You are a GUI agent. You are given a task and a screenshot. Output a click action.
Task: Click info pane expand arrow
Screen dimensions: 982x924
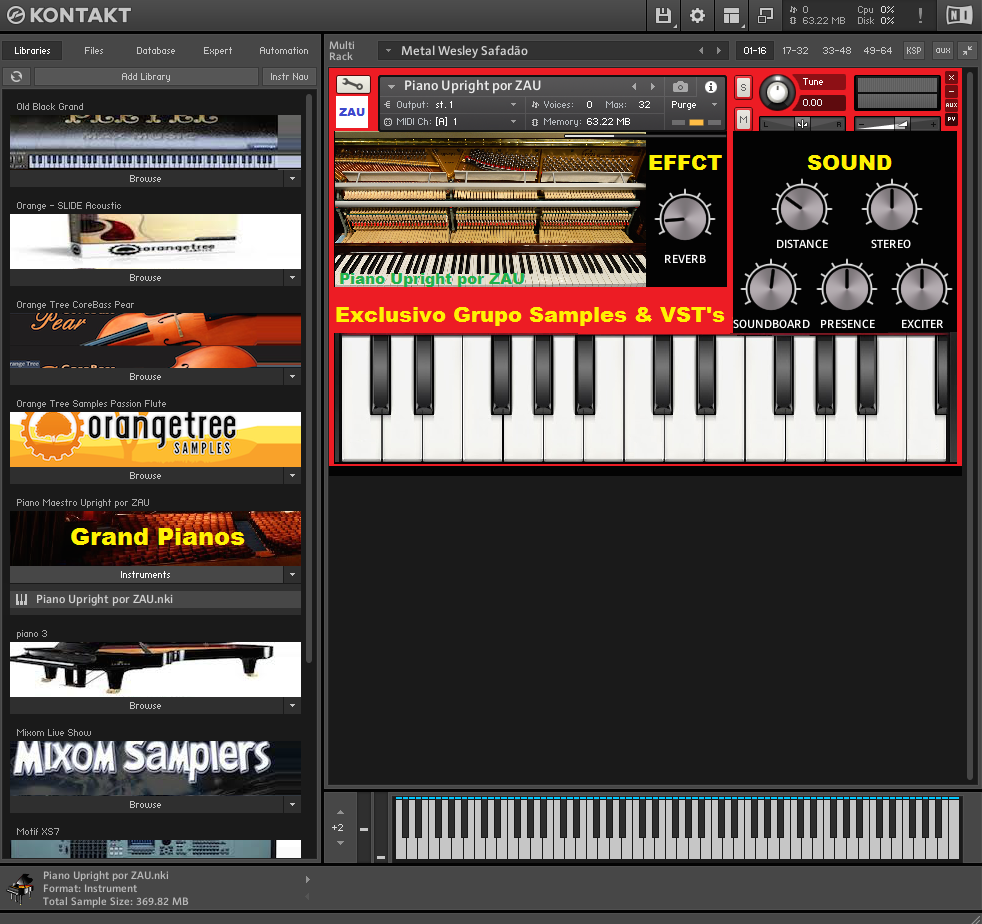tap(308, 880)
